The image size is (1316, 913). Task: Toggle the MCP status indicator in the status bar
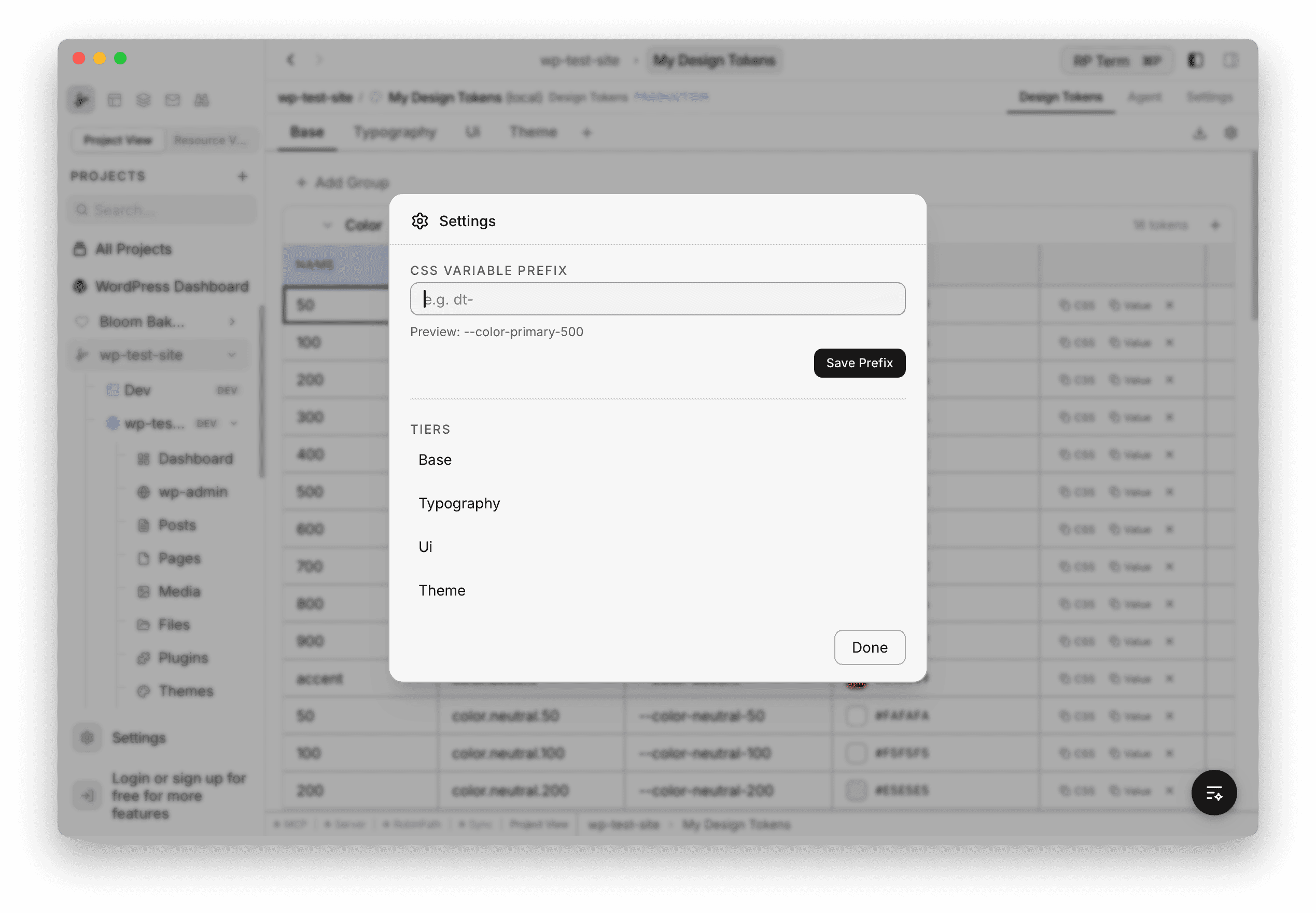point(290,824)
